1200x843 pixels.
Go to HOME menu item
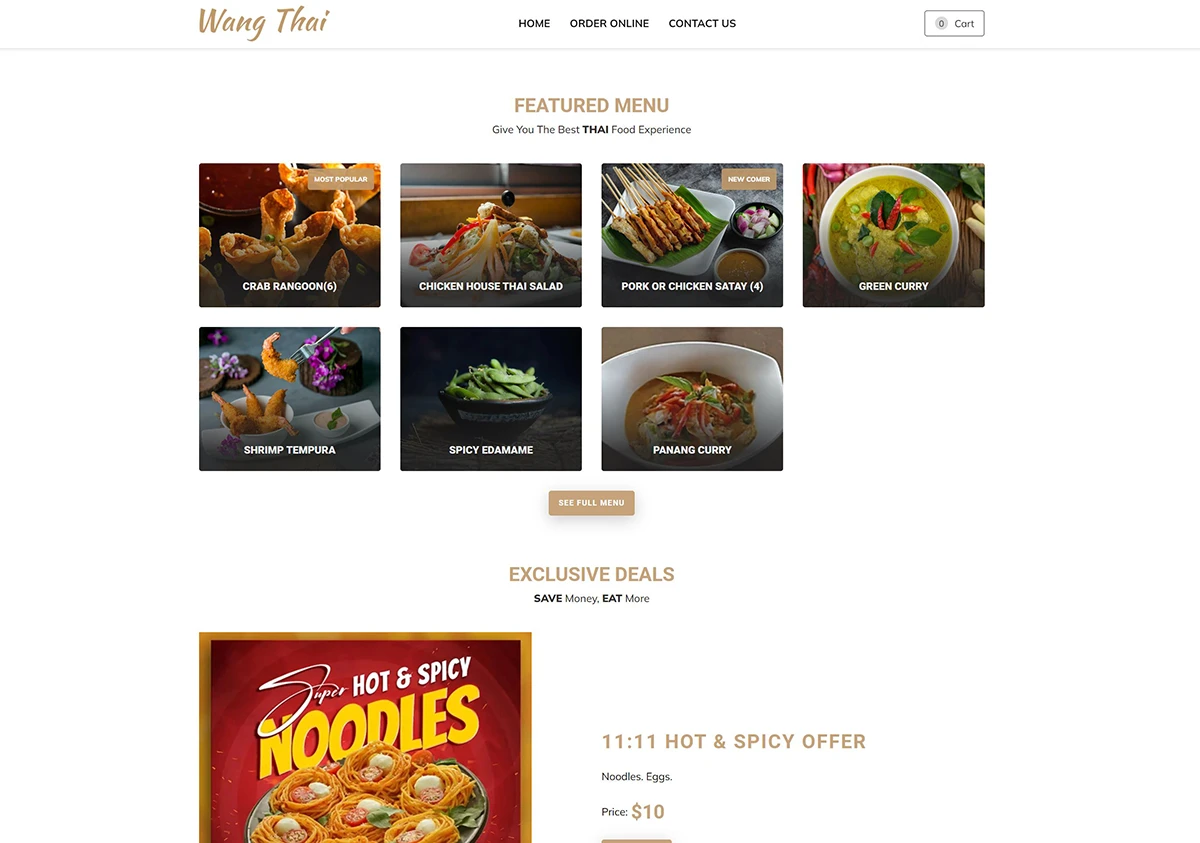click(534, 23)
